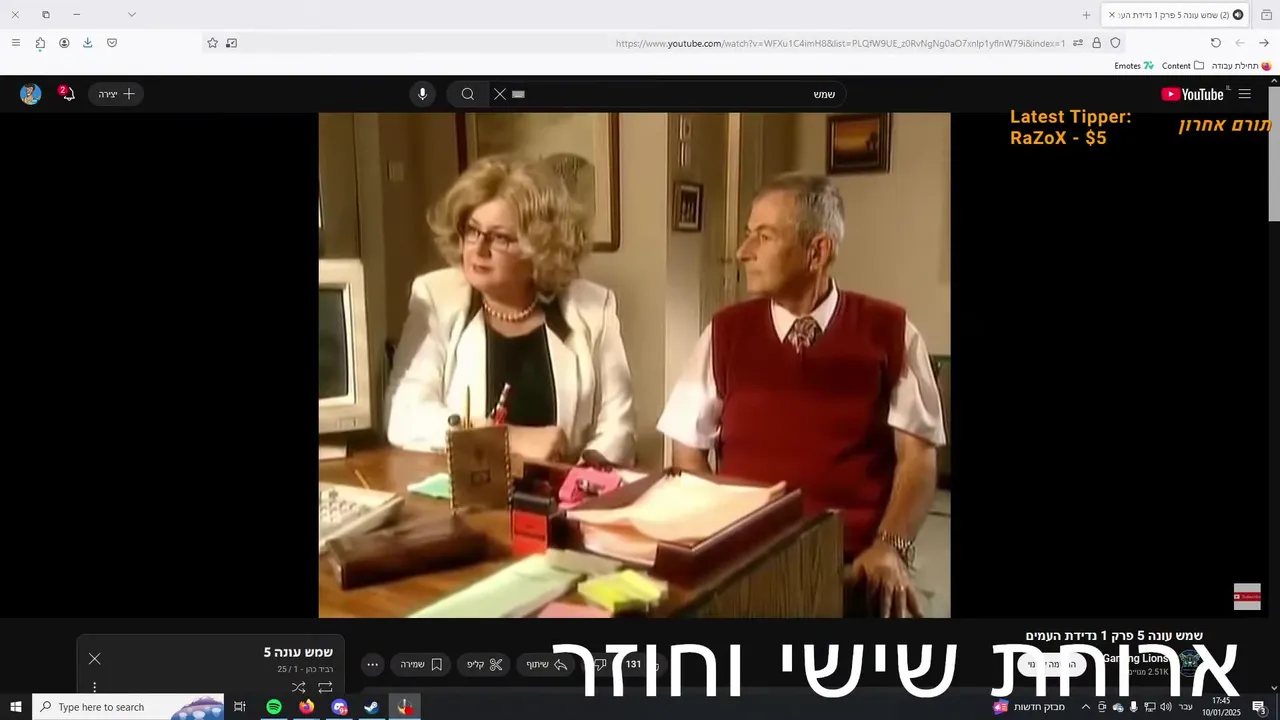
Task: Click the יצירה create button
Action: pyautogui.click(x=116, y=94)
